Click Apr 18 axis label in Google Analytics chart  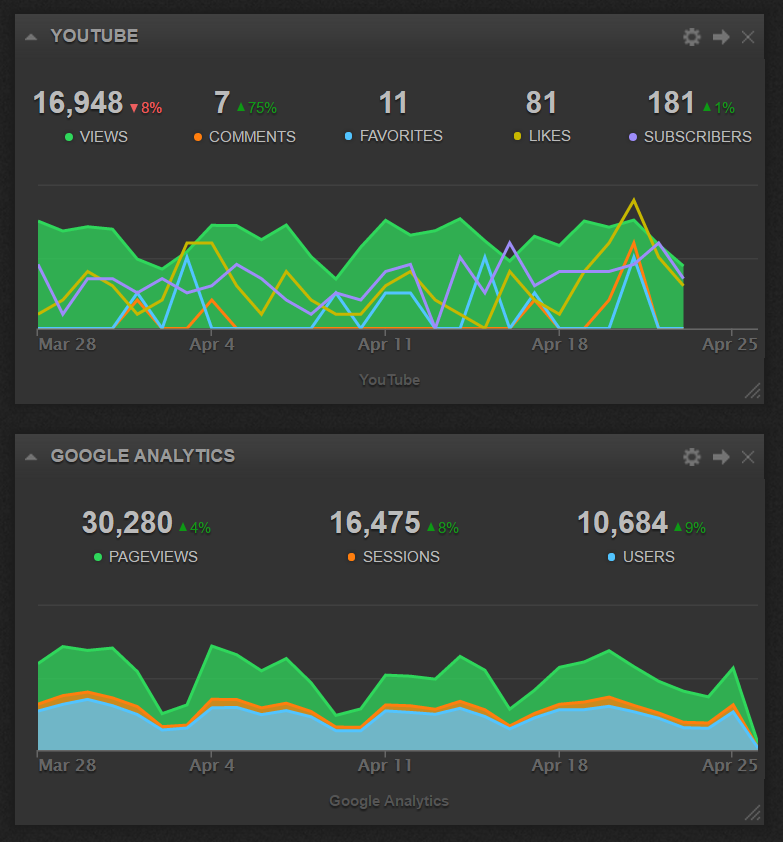(x=560, y=765)
